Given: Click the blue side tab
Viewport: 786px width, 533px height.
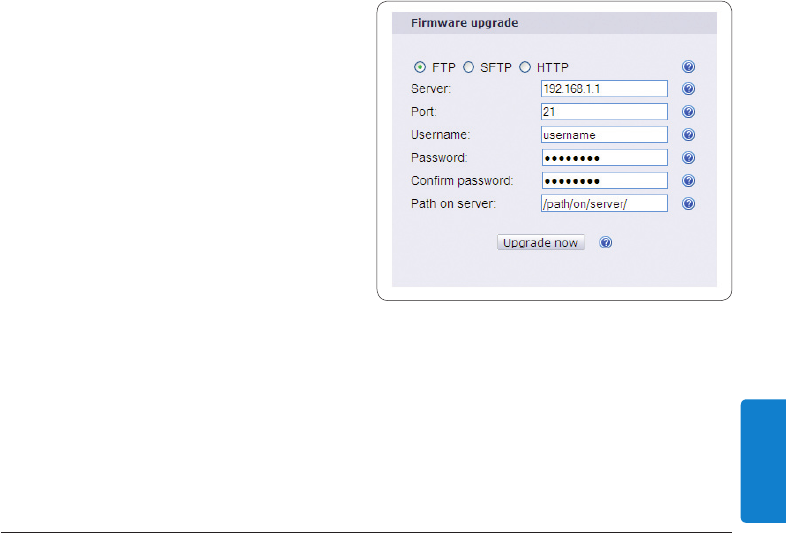Looking at the screenshot, I should 763,461.
